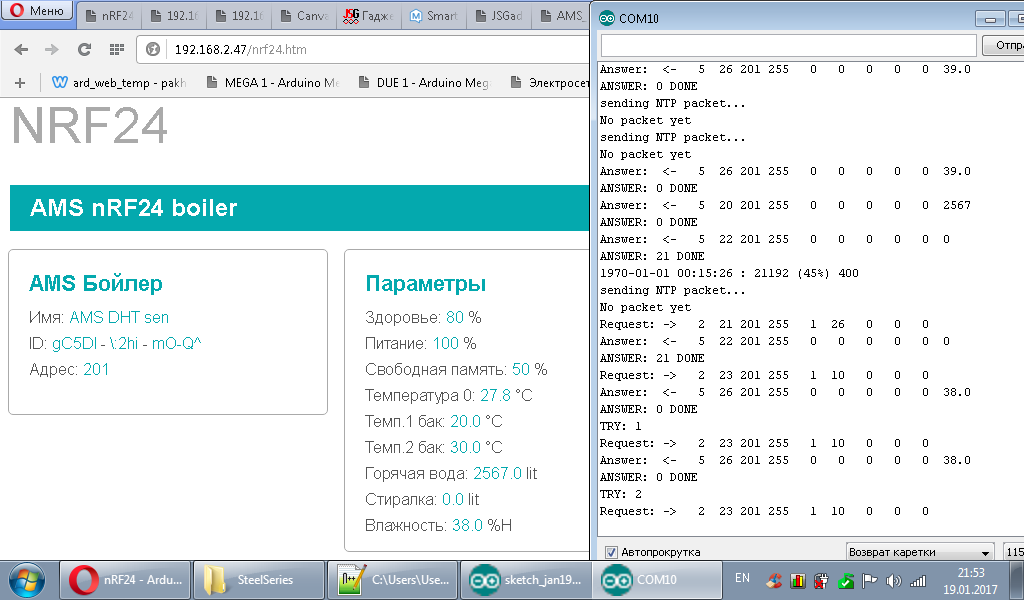Click the NRF24 page heading
1024x600 pixels.
pyautogui.click(x=89, y=125)
